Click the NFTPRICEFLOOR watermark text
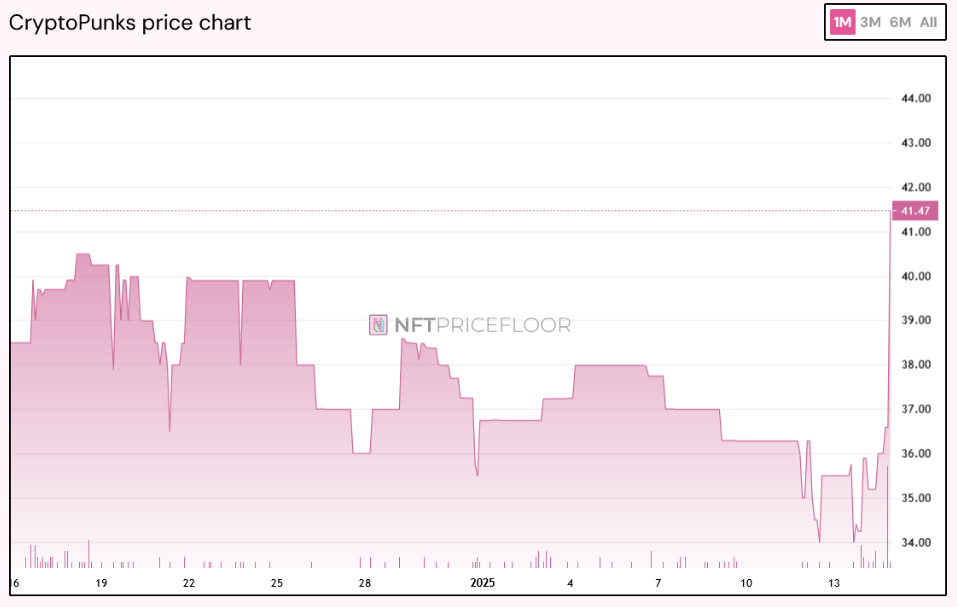The image size is (957, 607). pos(482,325)
